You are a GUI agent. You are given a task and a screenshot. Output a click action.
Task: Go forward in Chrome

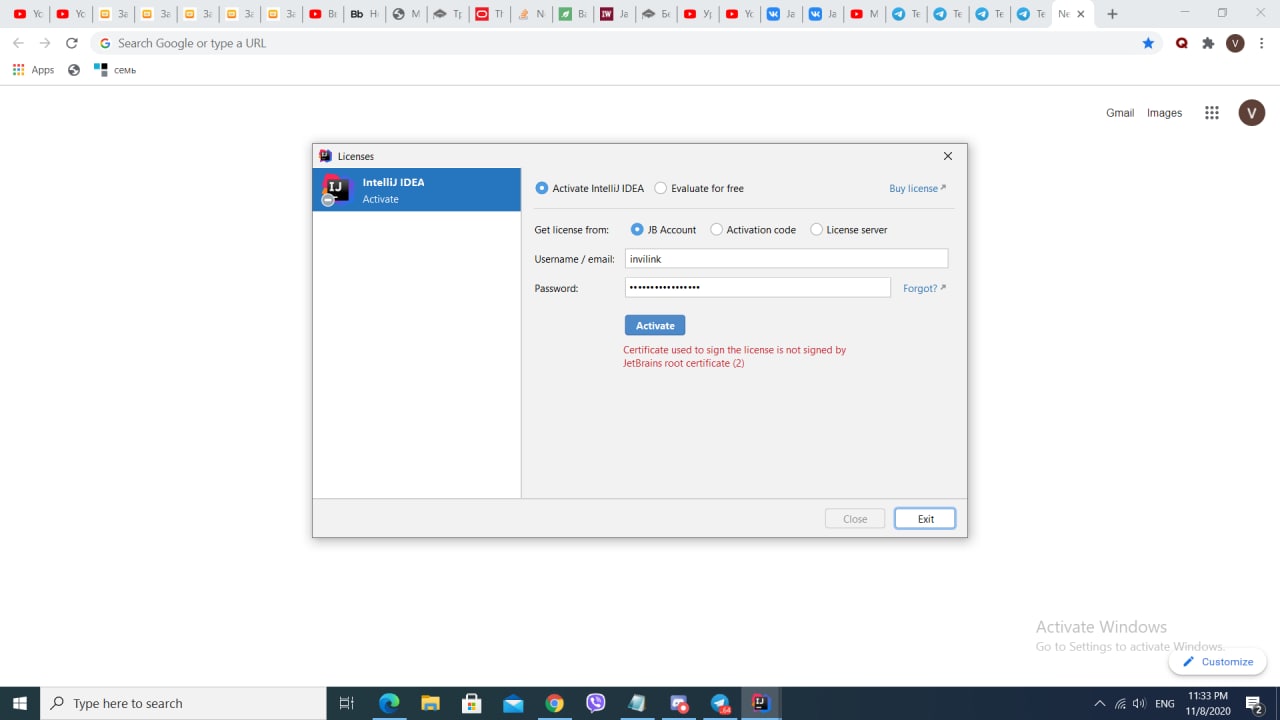[45, 43]
